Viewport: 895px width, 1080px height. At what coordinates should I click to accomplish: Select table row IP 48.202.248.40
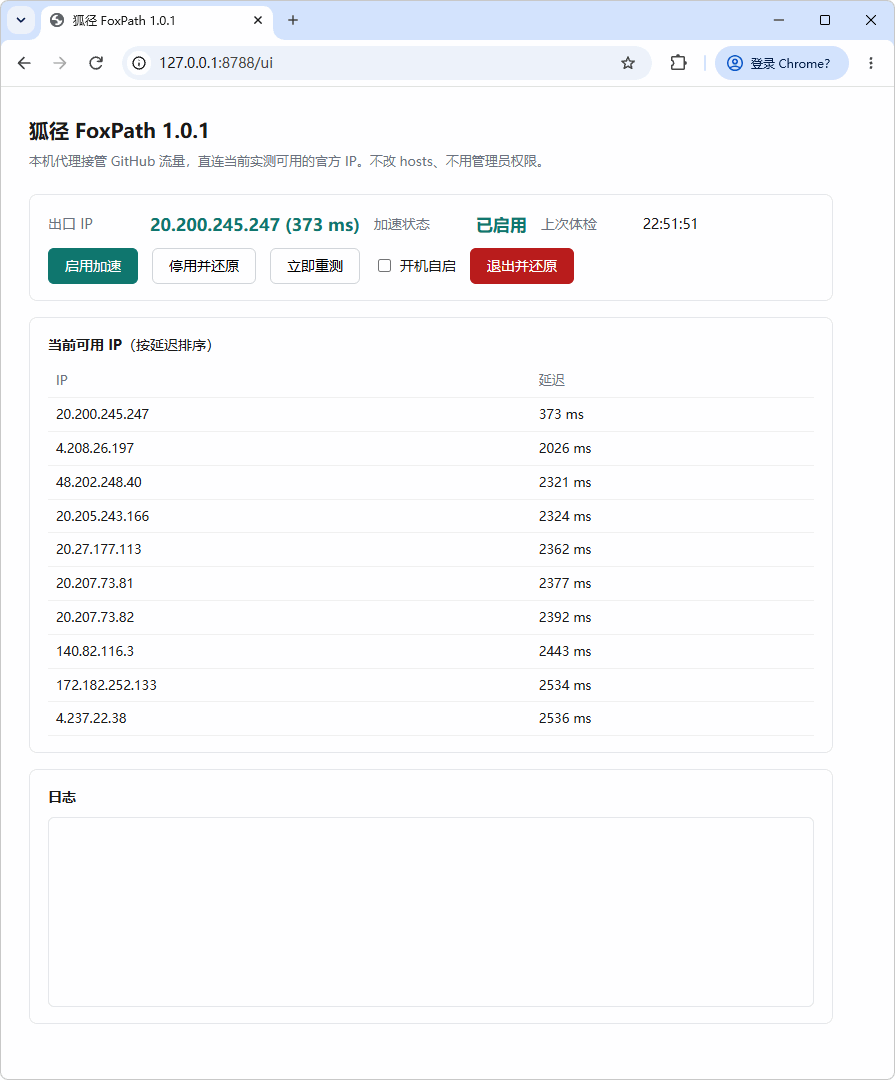431,482
